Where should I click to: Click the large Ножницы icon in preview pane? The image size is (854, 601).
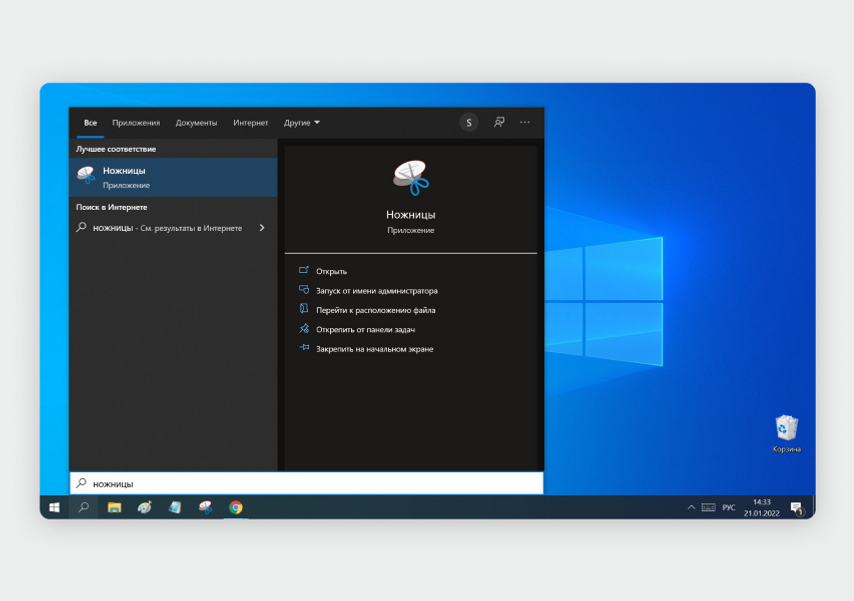[411, 178]
